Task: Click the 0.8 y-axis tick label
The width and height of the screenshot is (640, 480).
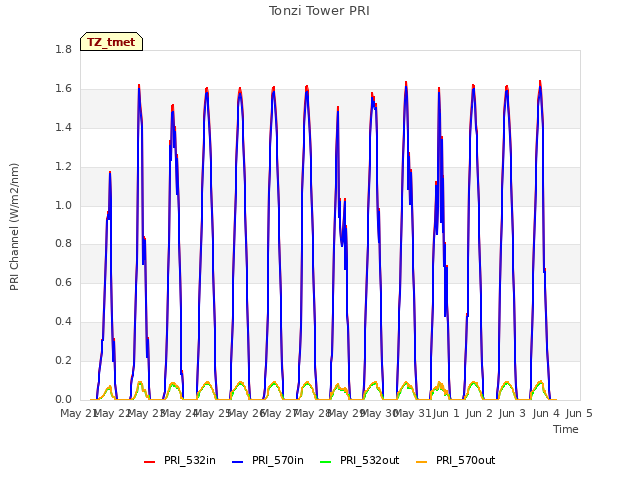Action: point(63,244)
